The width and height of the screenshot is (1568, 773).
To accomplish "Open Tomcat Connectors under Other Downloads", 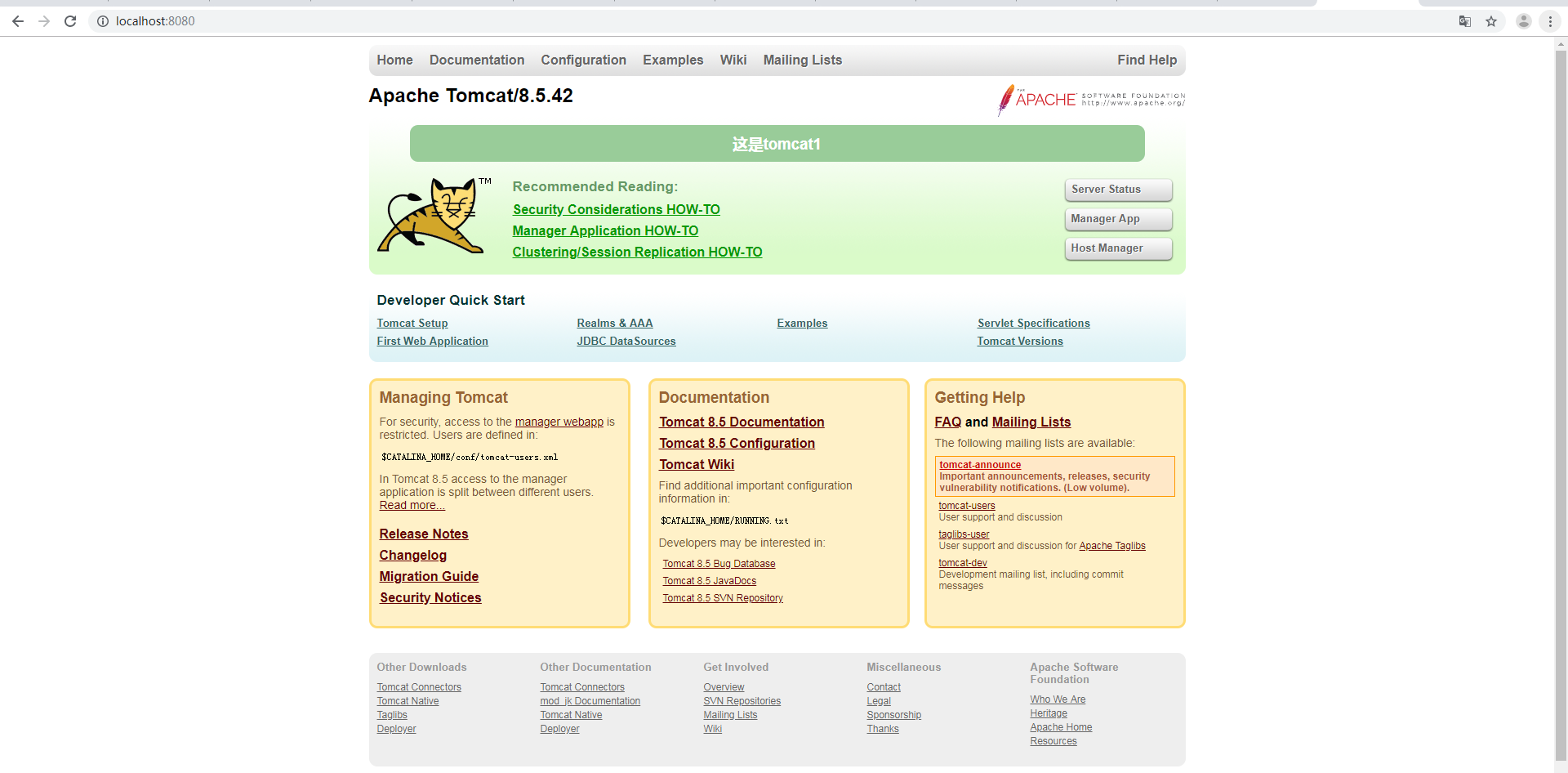I will [x=419, y=688].
